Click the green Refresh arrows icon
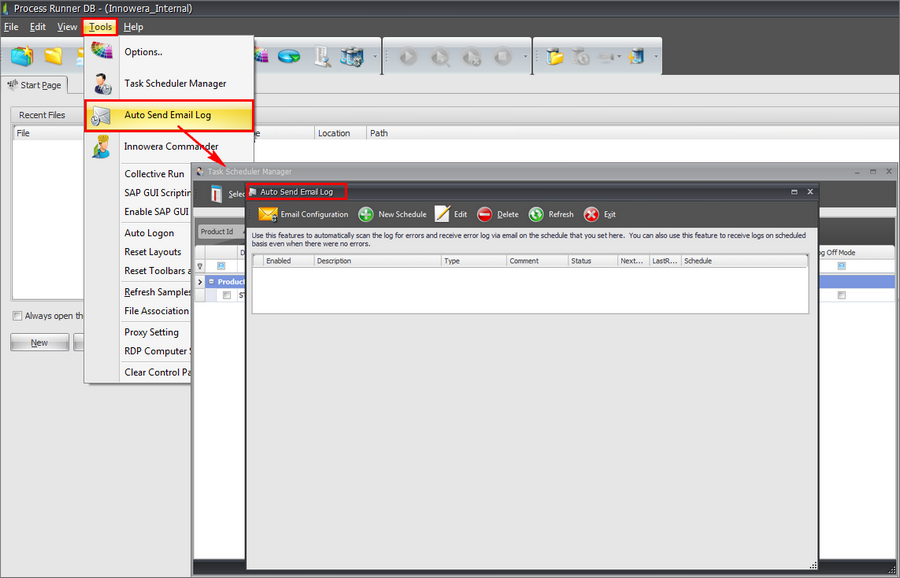 click(536, 214)
